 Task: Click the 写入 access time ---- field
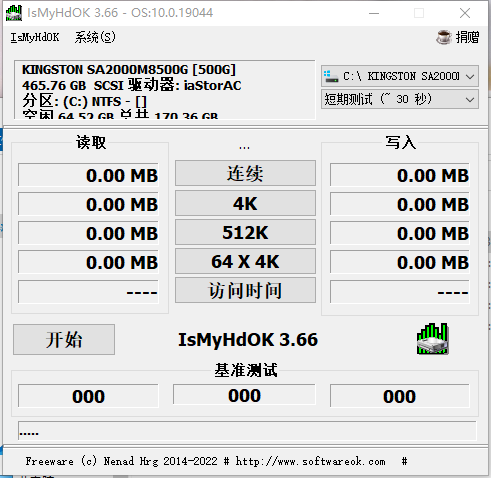pos(400,292)
